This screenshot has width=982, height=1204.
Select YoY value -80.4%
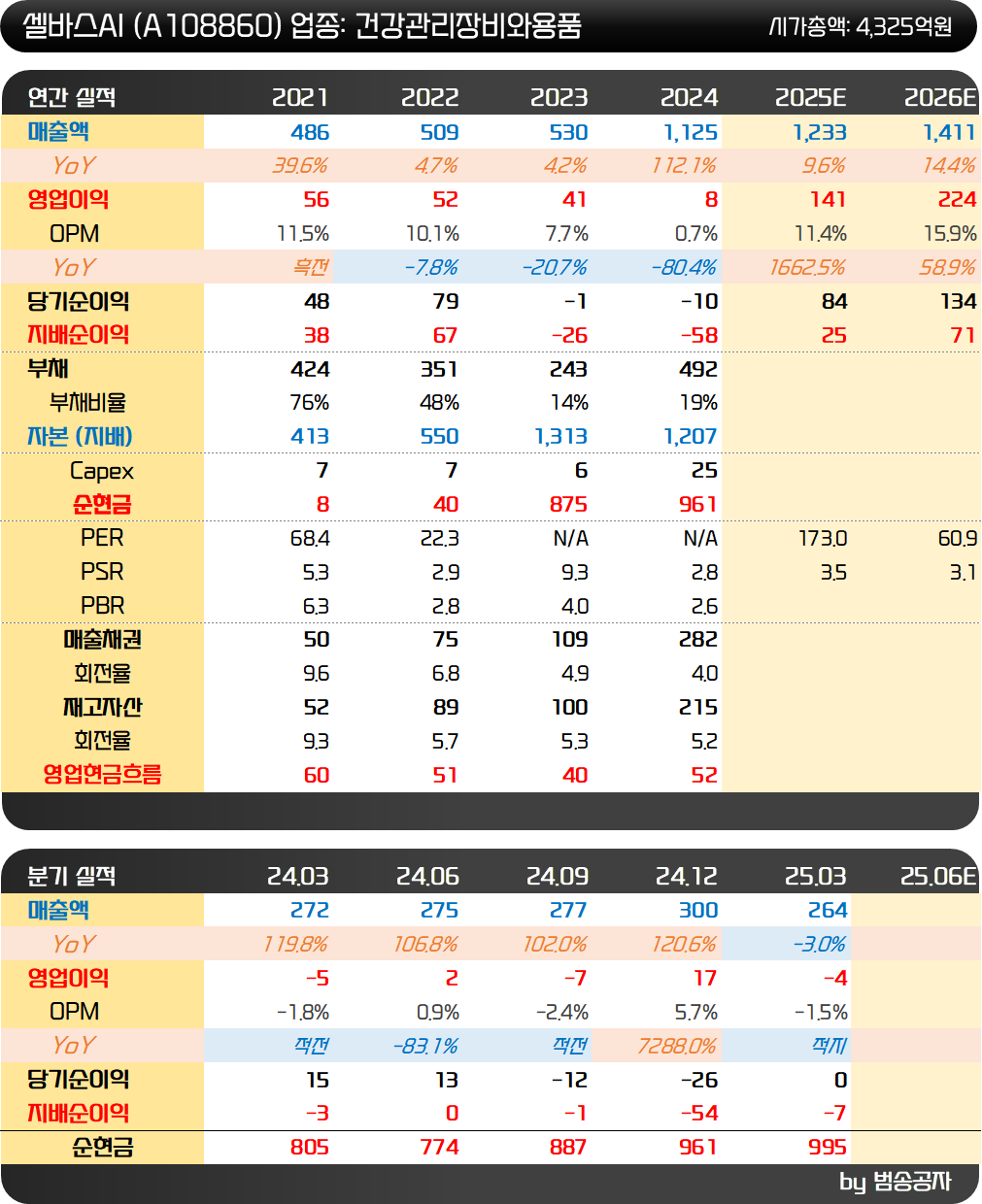coord(685,267)
